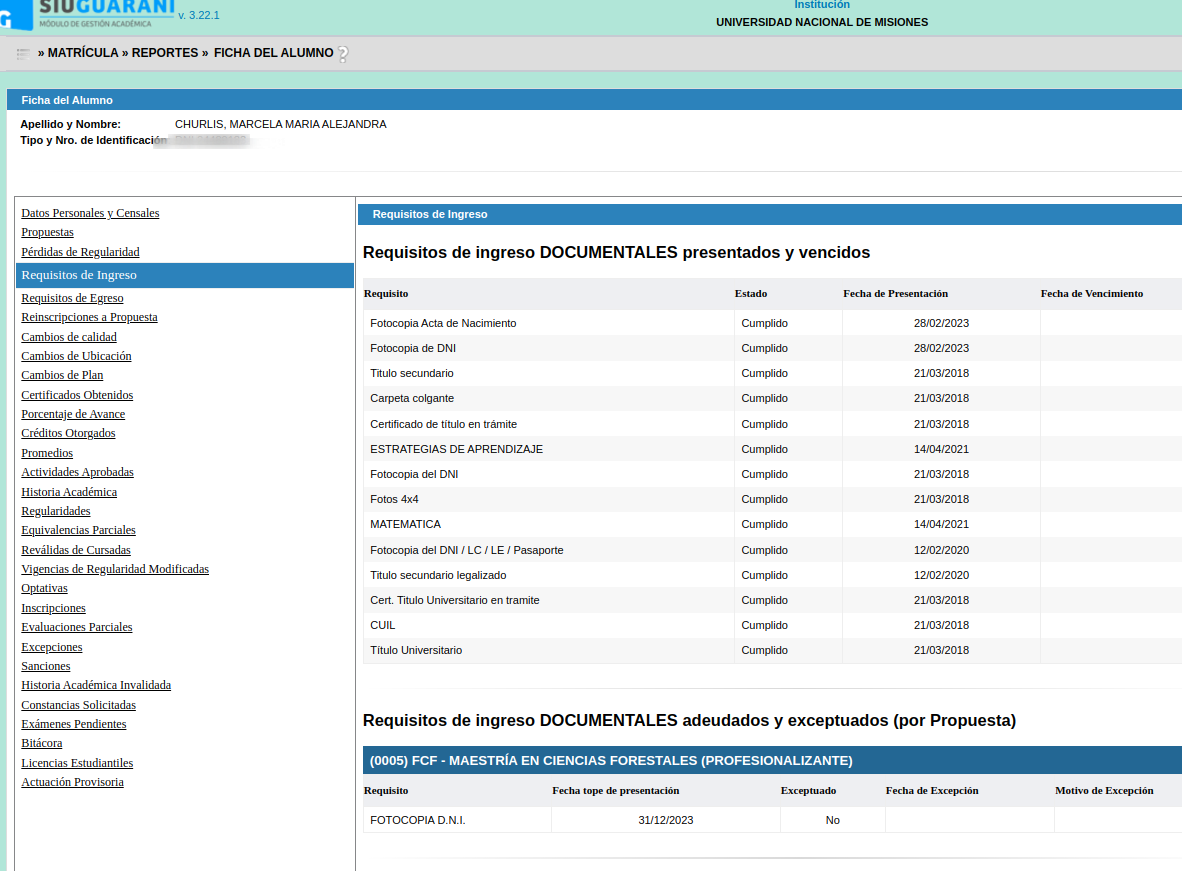The height and width of the screenshot is (871, 1182).
Task: Open the Inscripciones link
Action: [54, 608]
